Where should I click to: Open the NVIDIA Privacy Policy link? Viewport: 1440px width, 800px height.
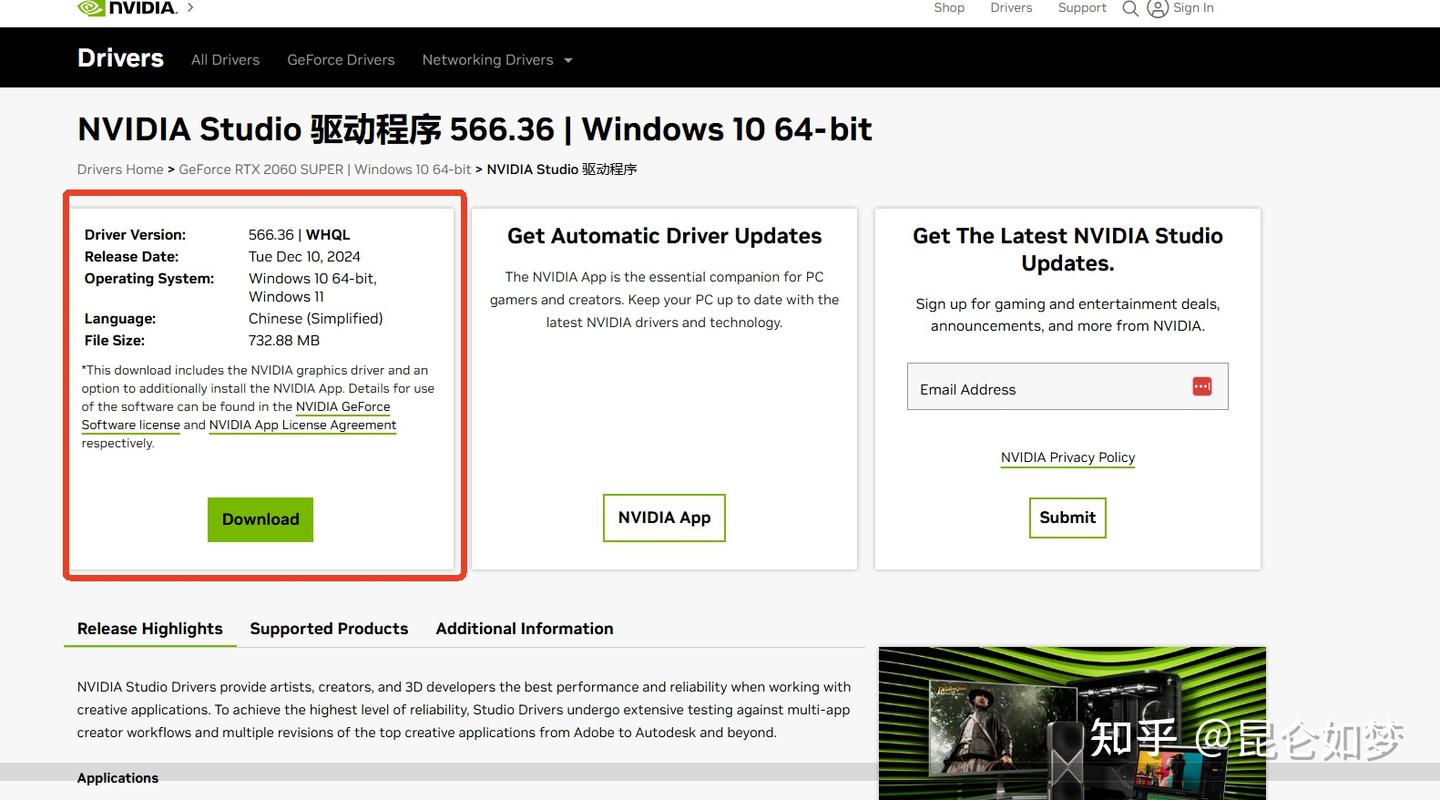pyautogui.click(x=1067, y=457)
